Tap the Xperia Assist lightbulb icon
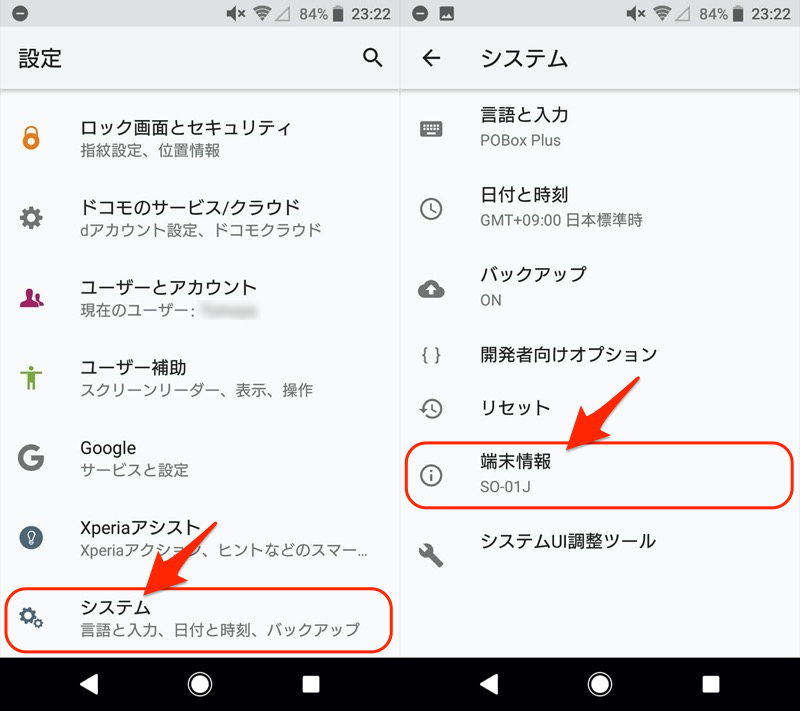The image size is (800, 711). click(x=31, y=537)
